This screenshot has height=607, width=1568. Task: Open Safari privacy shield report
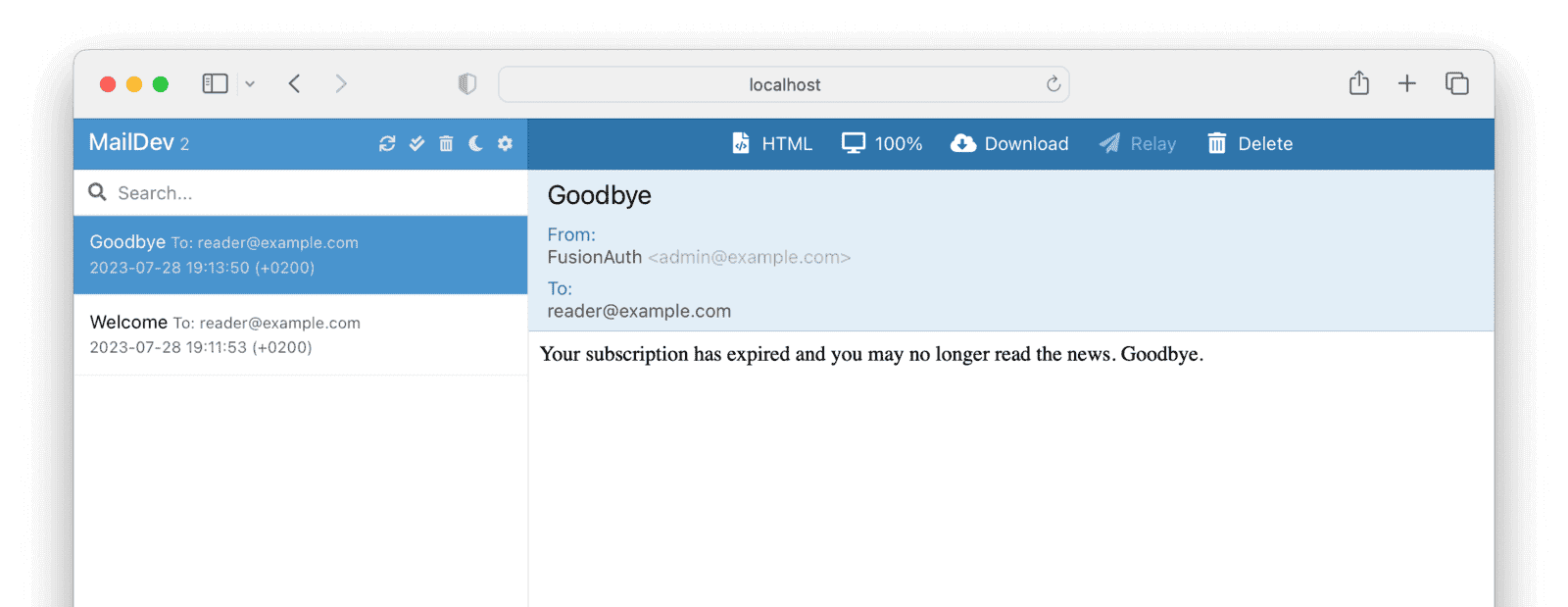point(467,84)
